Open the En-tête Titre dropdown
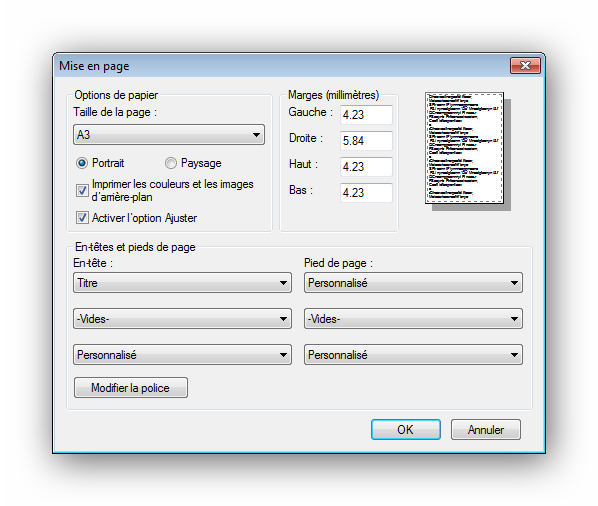The image size is (598, 506). tap(182, 283)
